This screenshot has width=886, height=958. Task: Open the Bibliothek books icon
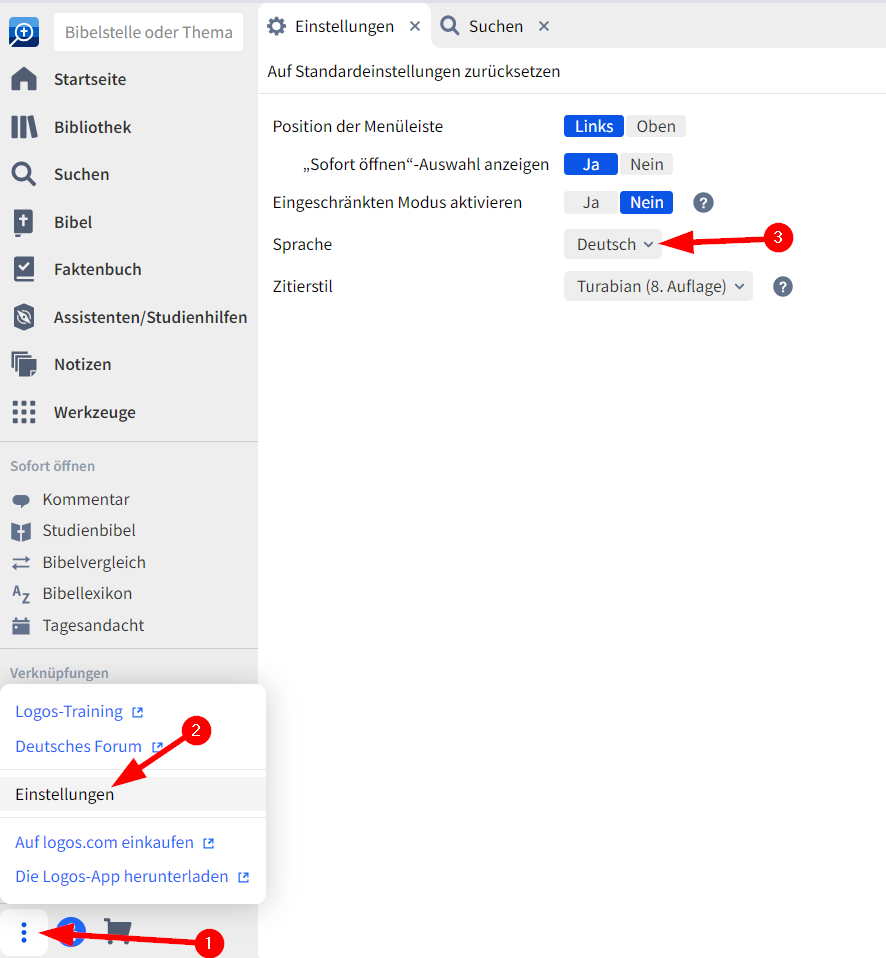(x=24, y=127)
